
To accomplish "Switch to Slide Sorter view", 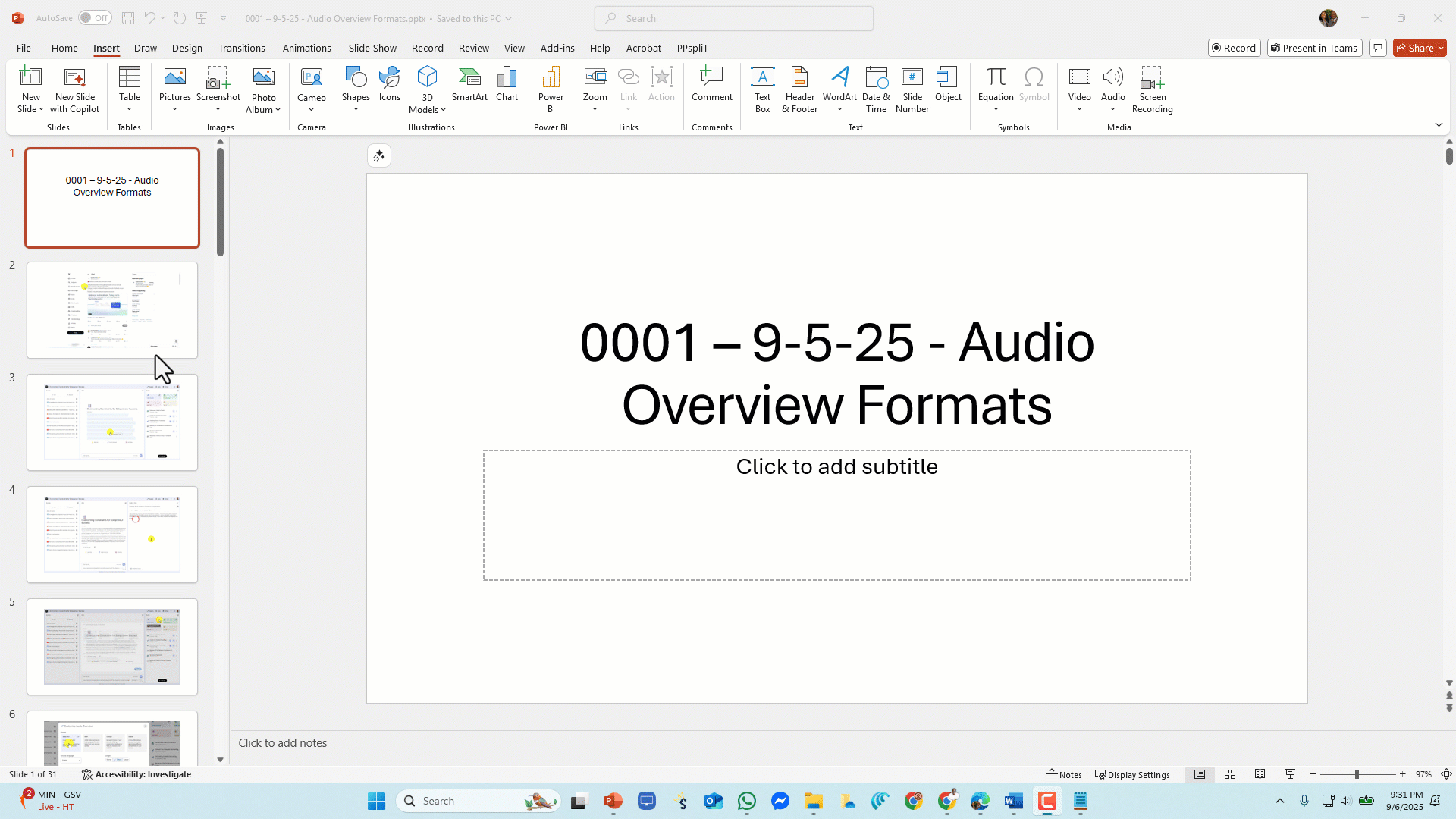I will (x=1230, y=774).
